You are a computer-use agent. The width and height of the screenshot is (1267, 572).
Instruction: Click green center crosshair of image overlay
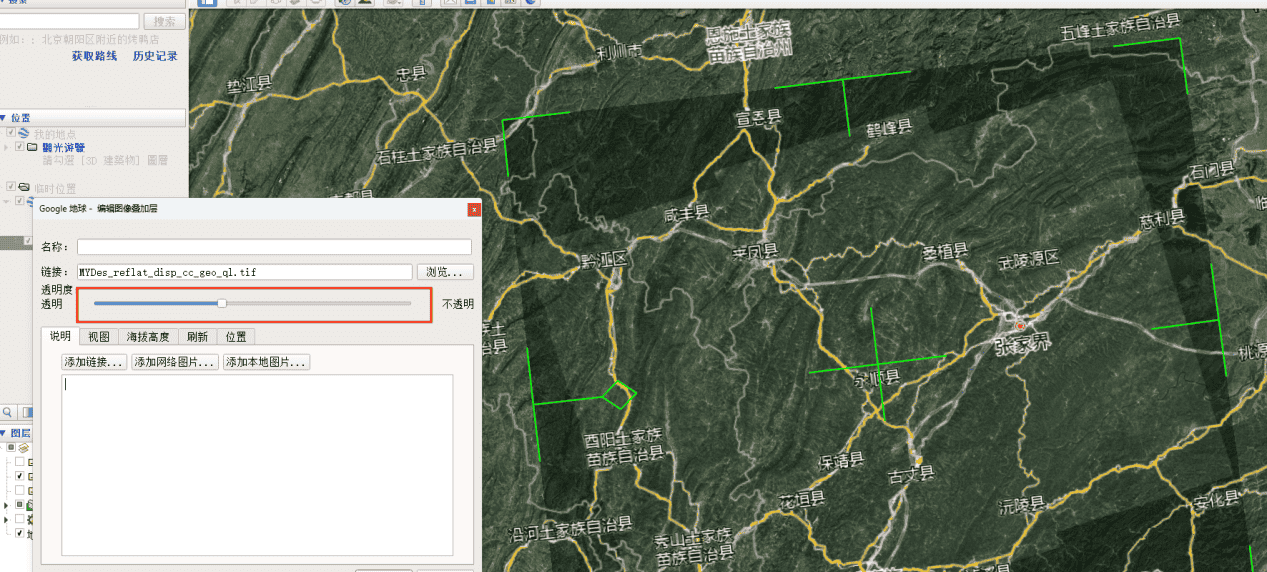[877, 363]
